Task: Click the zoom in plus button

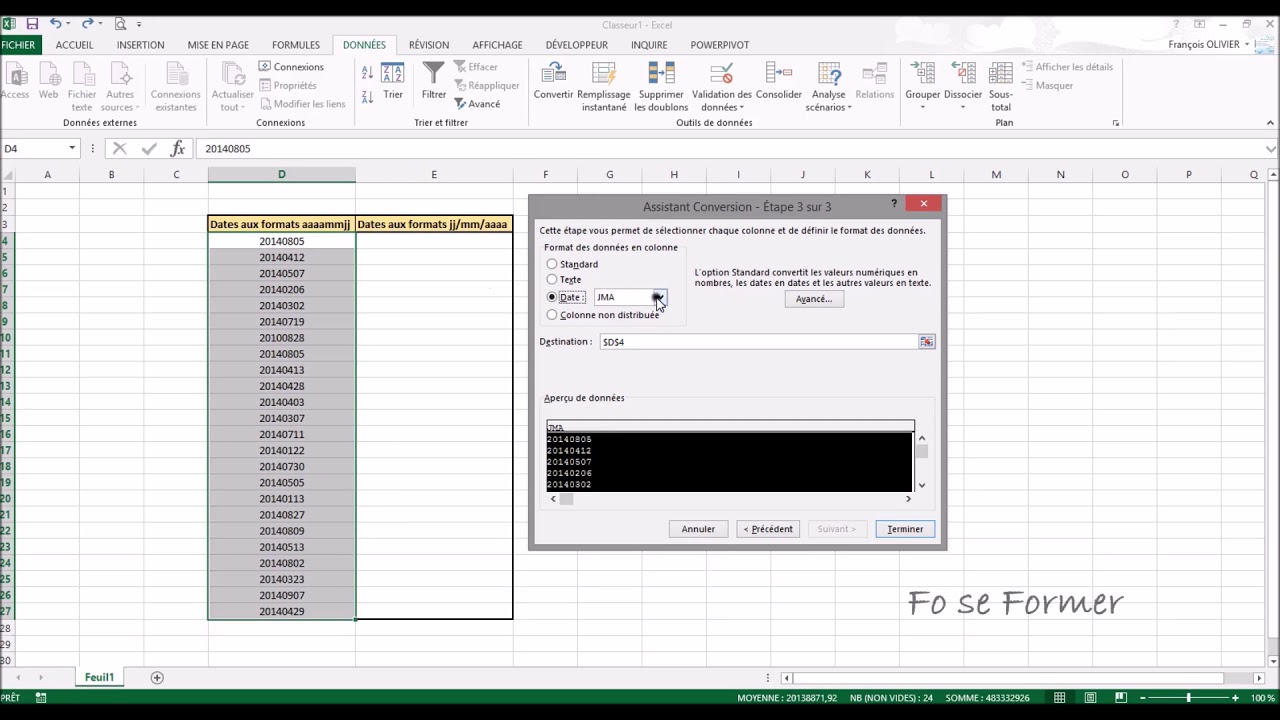Action: tap(1235, 697)
